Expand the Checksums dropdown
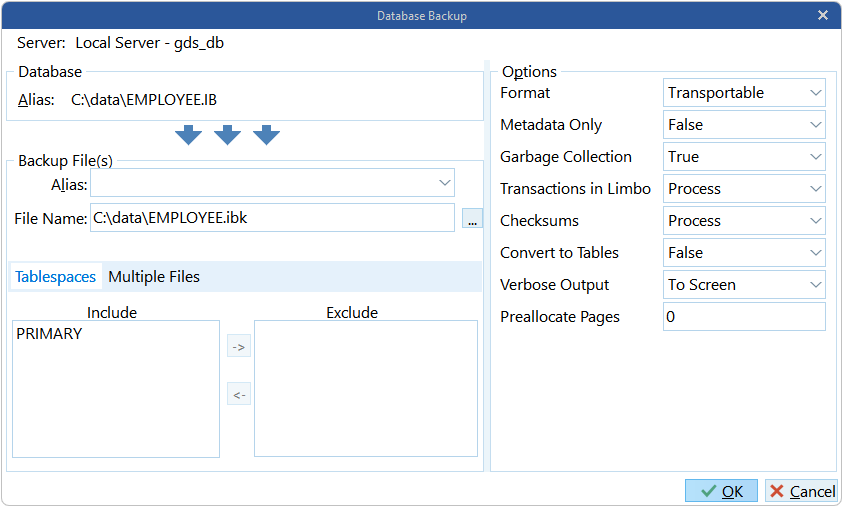Screen dimensions: 844x508 pyautogui.click(x=744, y=221)
